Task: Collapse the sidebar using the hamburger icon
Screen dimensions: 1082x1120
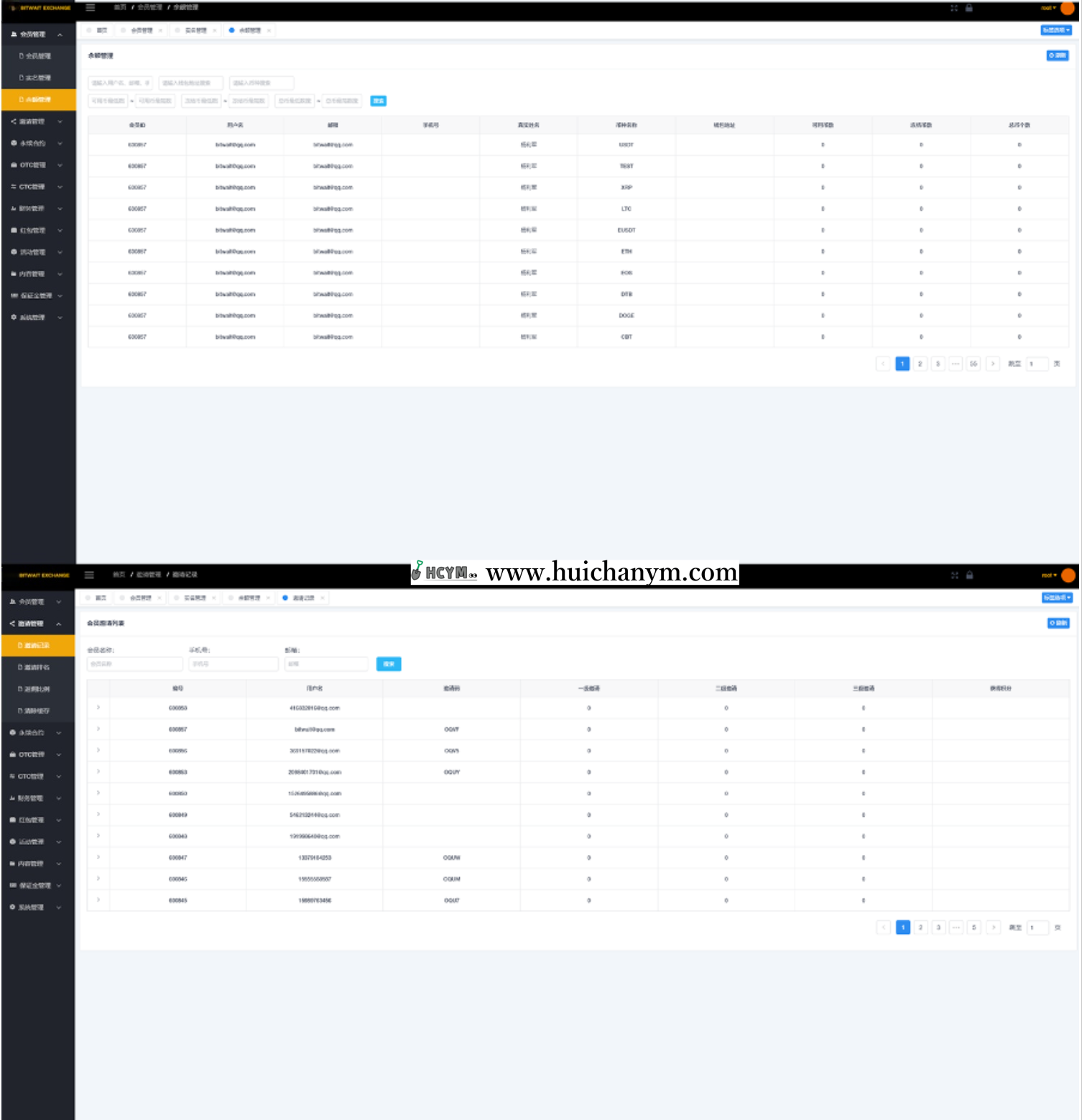Action: click(89, 7)
